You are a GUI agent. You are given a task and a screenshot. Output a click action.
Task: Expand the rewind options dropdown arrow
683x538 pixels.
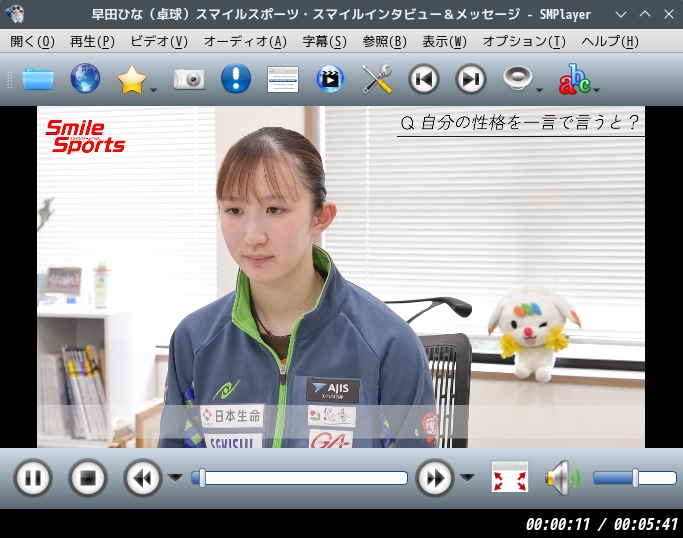[175, 478]
